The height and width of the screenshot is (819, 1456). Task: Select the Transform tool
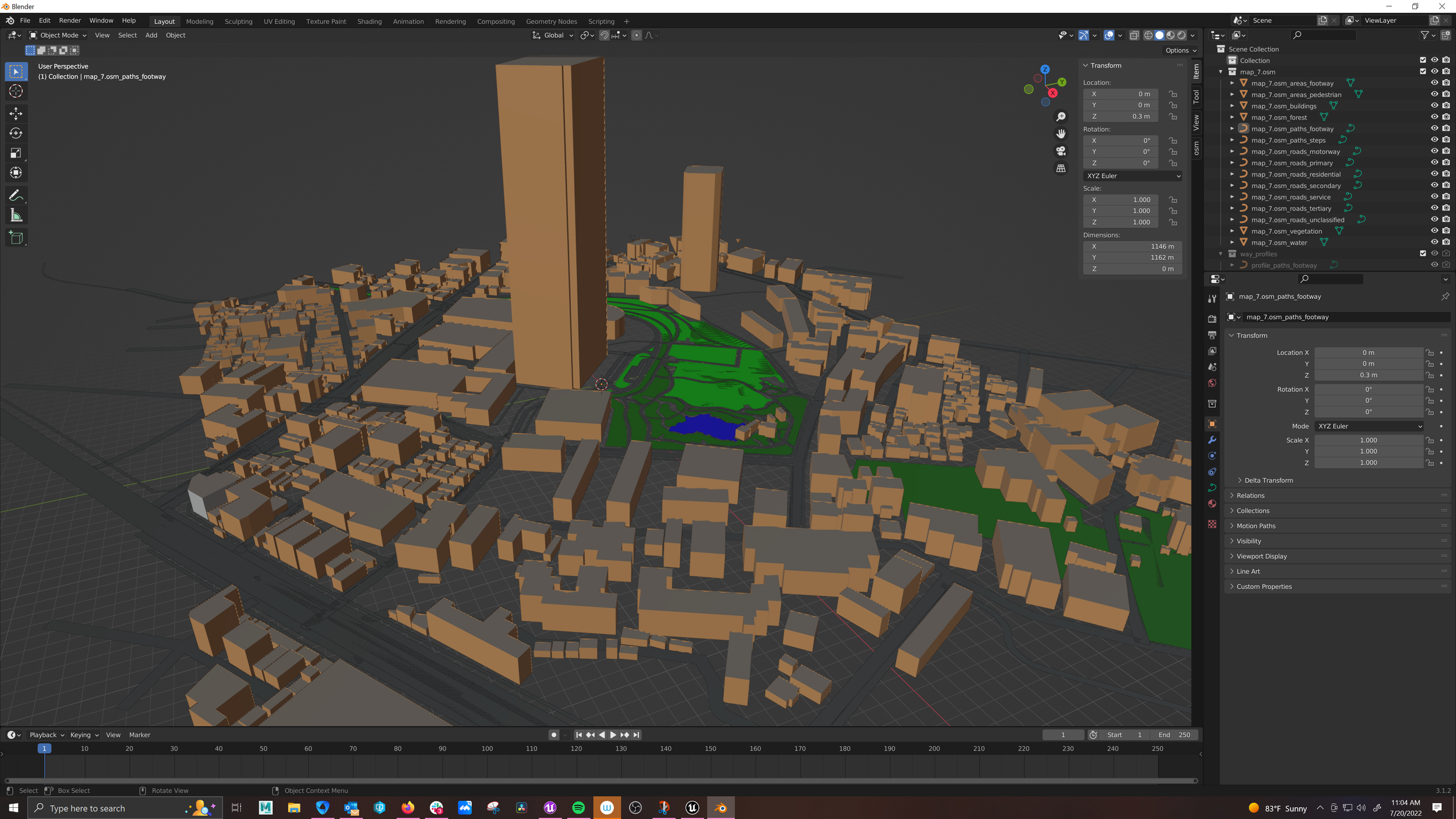pos(16,172)
